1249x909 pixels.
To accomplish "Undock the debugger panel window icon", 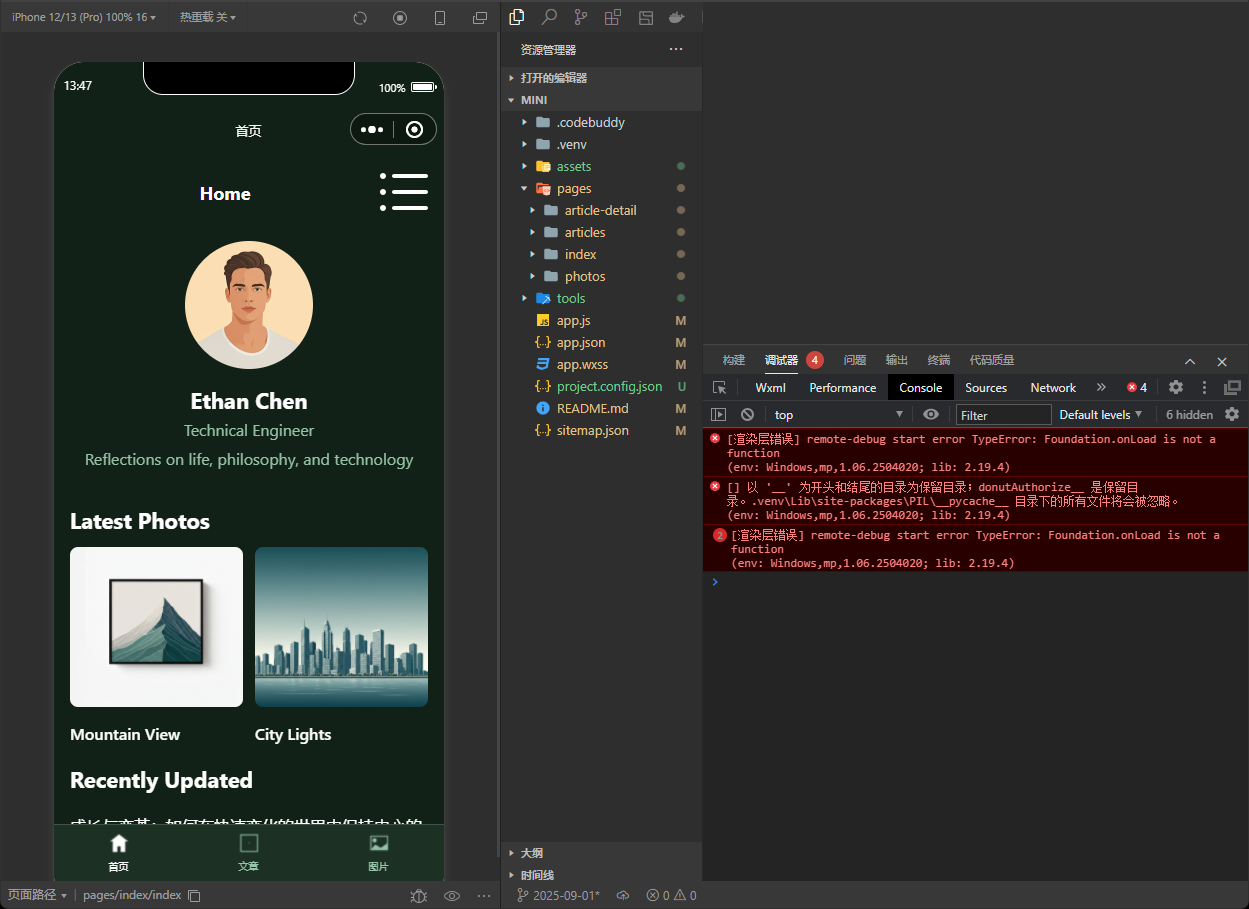I will 1232,387.
